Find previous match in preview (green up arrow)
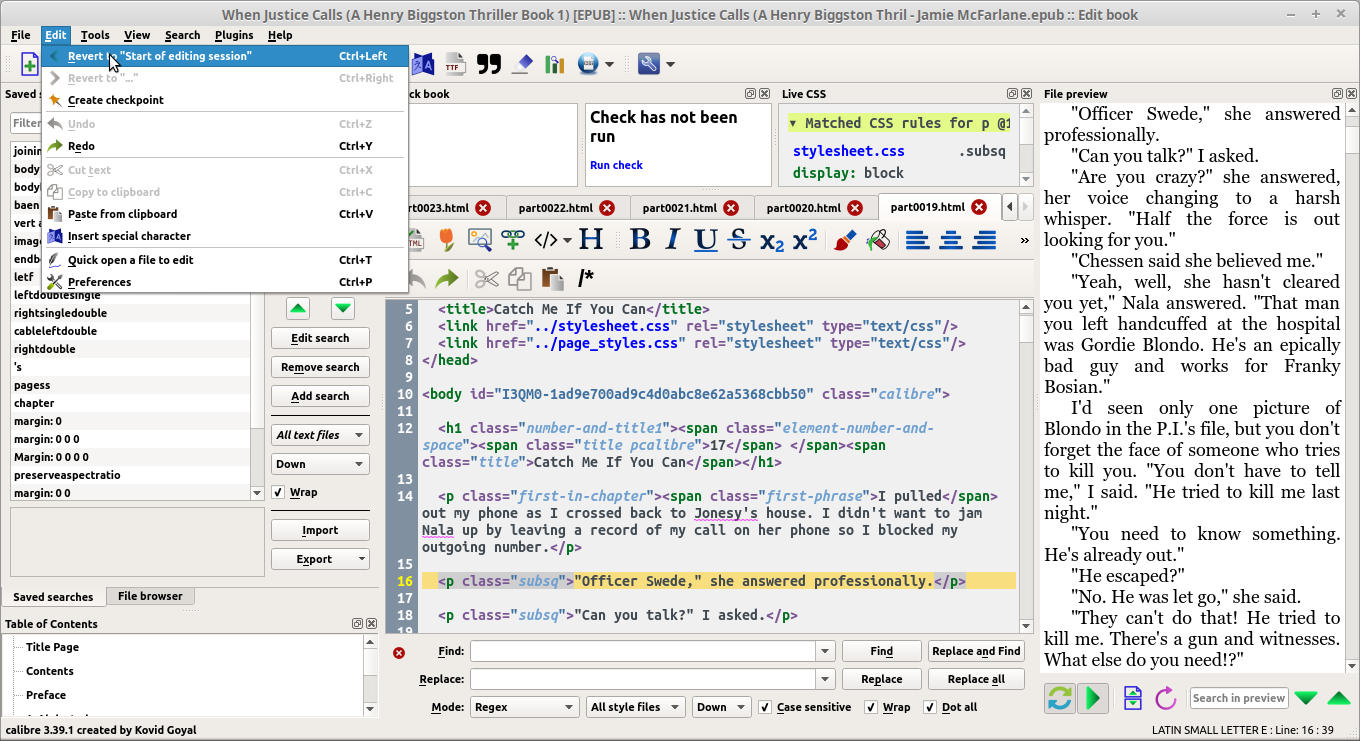The width and height of the screenshot is (1360, 741). pos(1339,698)
